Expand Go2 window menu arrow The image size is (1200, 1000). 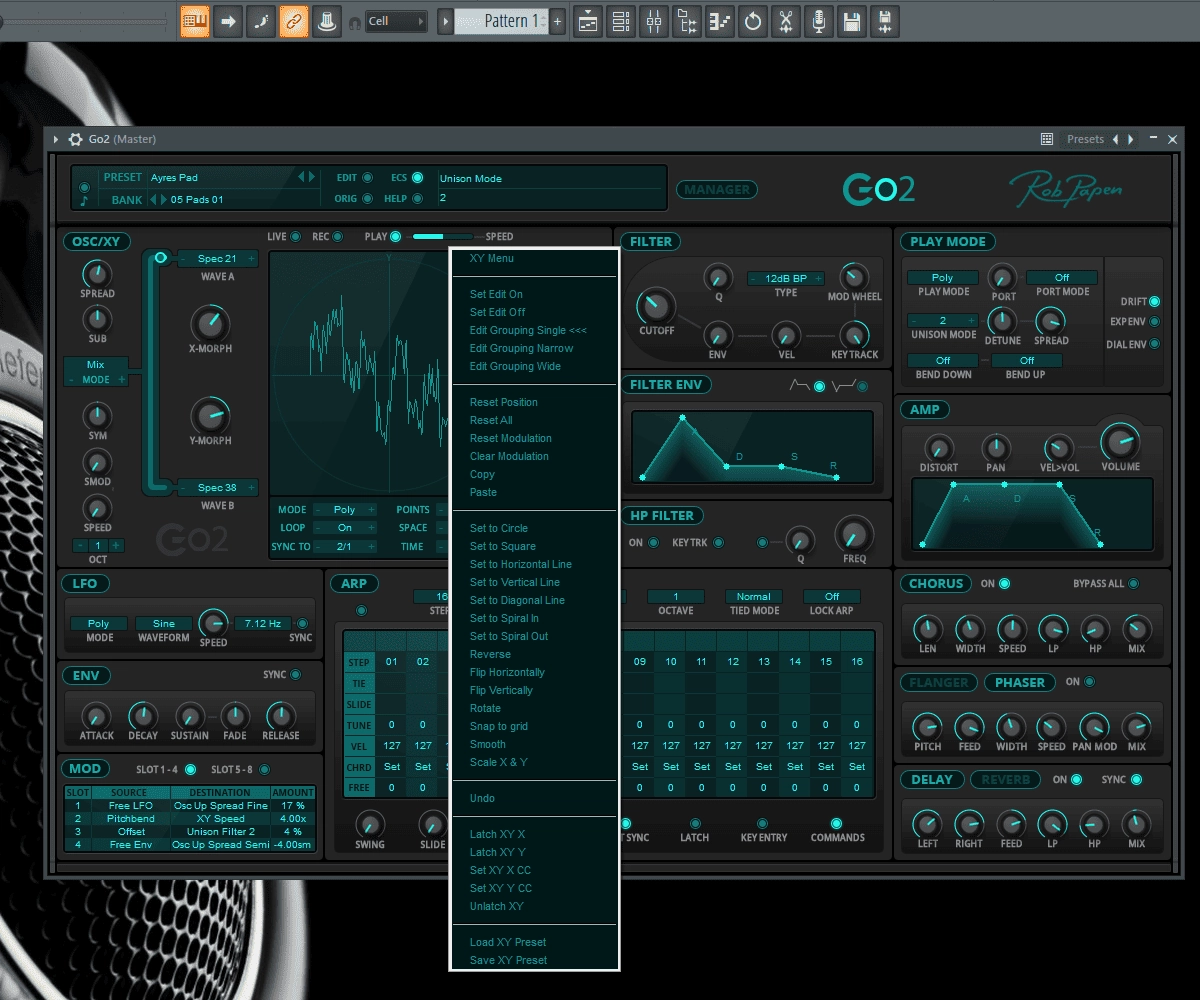coord(56,139)
